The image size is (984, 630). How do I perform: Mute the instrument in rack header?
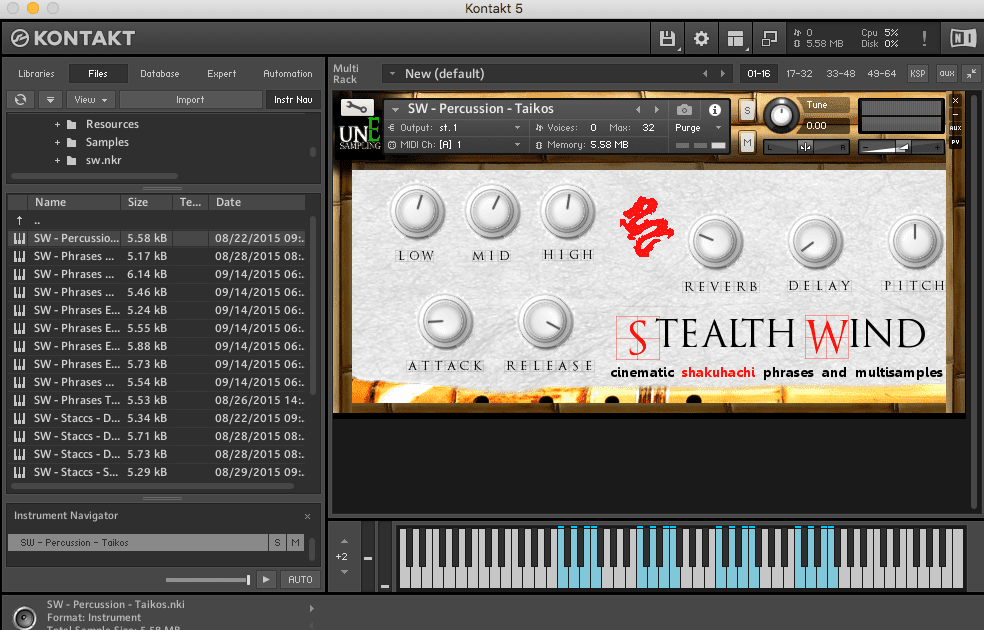click(747, 143)
